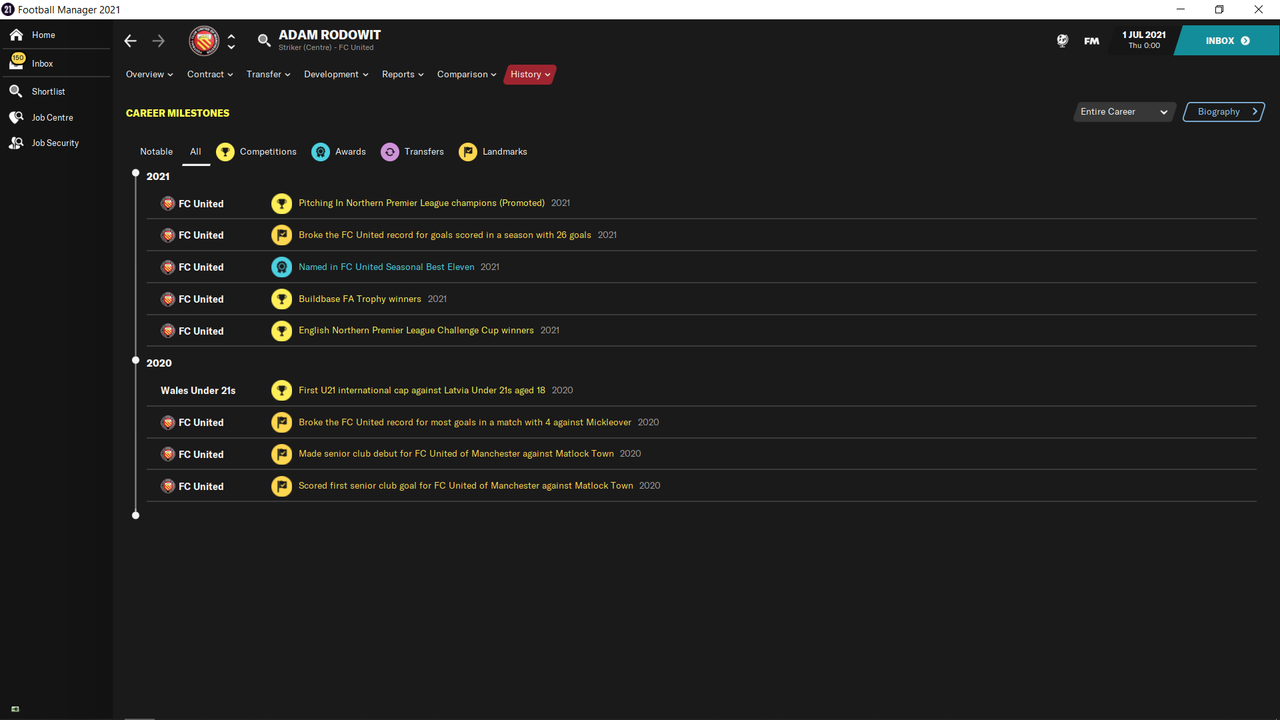Click the 2020 timeline marker
Screen dimensions: 1280x720
136,361
